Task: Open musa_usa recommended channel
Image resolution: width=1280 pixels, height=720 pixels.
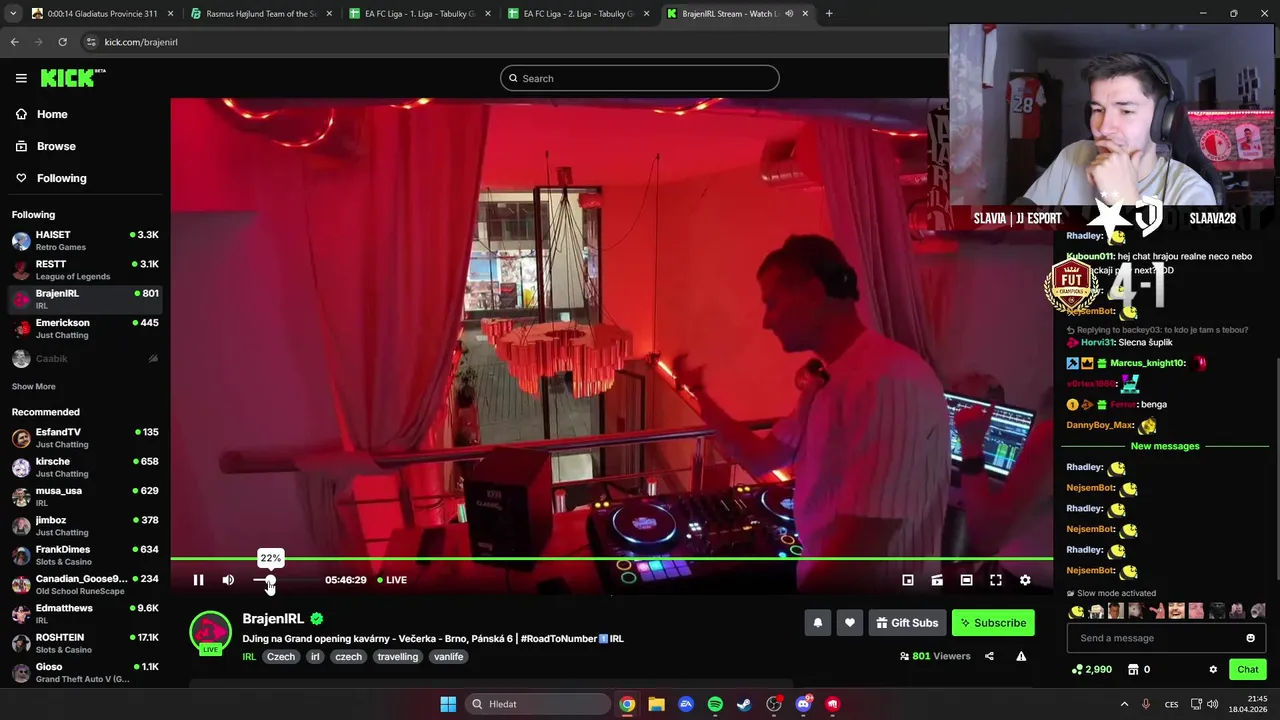Action: click(85, 496)
